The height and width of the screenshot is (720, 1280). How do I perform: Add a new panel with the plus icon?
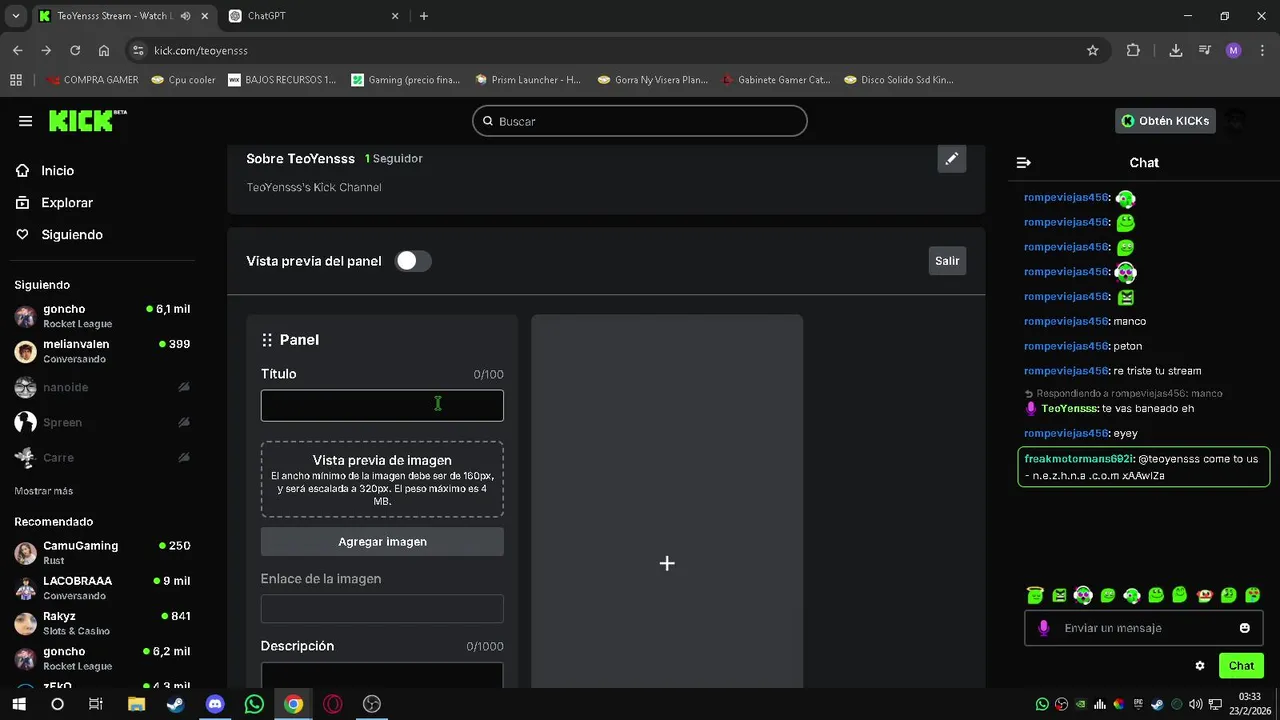(x=667, y=563)
